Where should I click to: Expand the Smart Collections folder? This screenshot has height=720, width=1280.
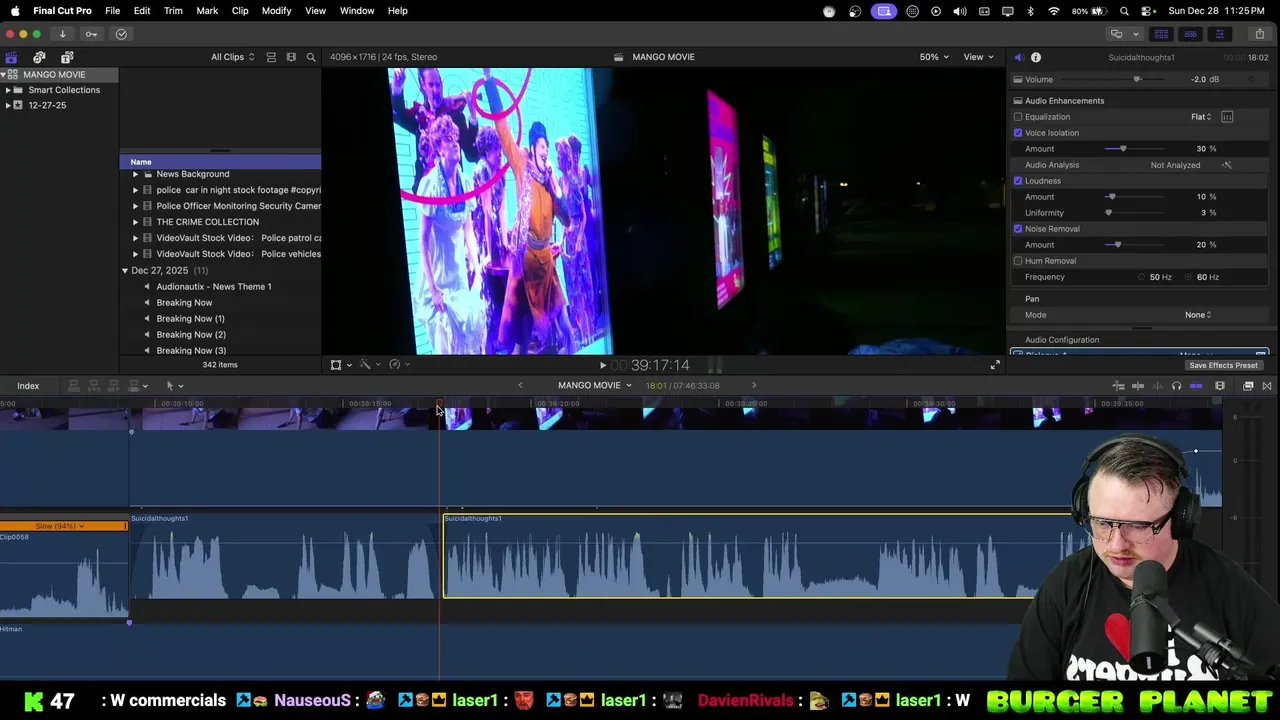click(8, 90)
